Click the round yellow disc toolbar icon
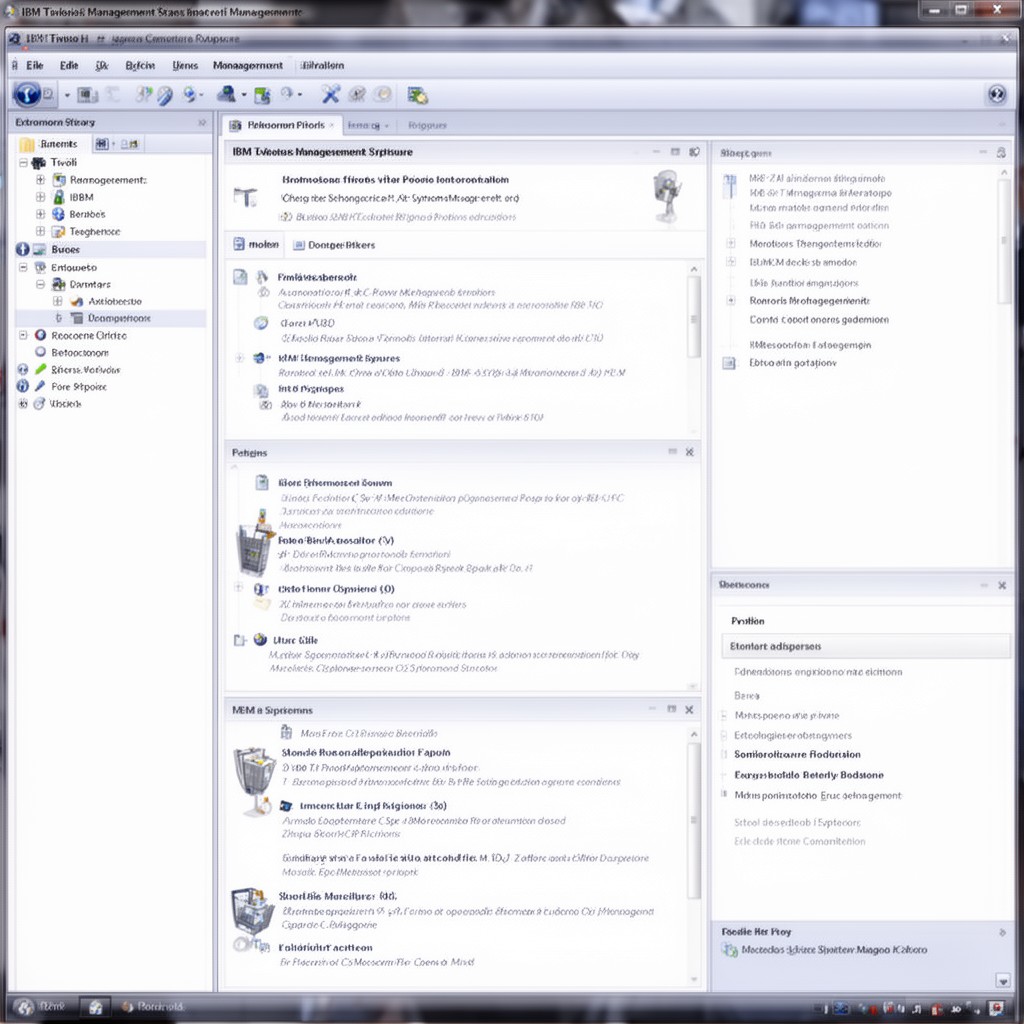The width and height of the screenshot is (1024, 1024). (383, 95)
